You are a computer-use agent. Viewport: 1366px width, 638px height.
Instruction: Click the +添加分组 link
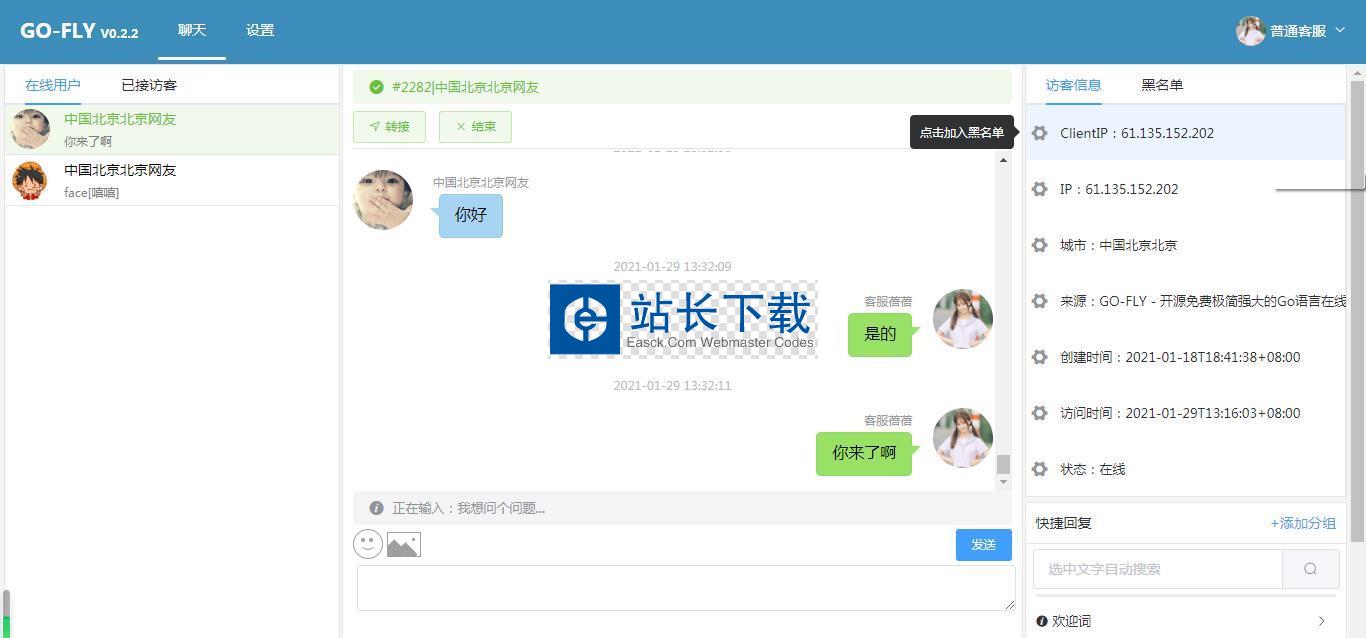(1303, 523)
